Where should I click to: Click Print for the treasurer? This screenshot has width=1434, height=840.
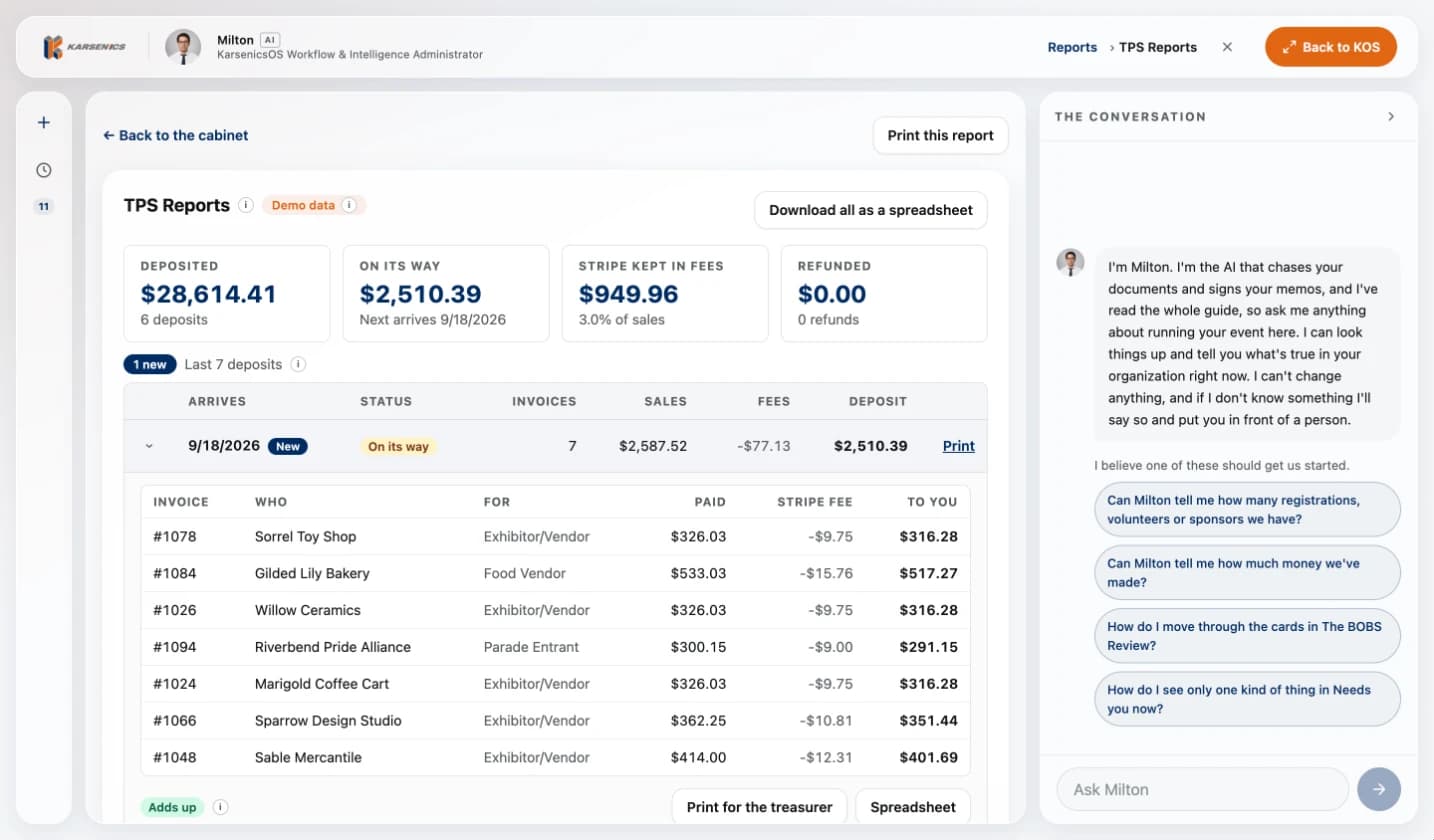point(759,807)
